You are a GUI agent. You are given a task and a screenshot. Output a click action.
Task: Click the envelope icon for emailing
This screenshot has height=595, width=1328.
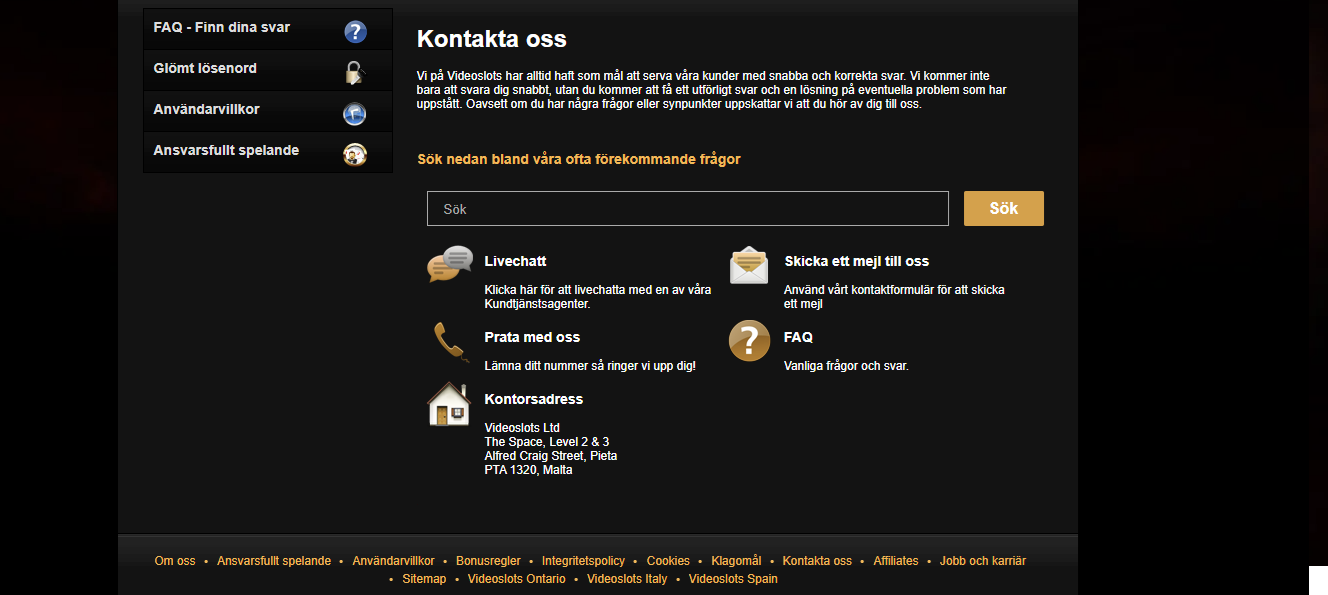[x=749, y=265]
